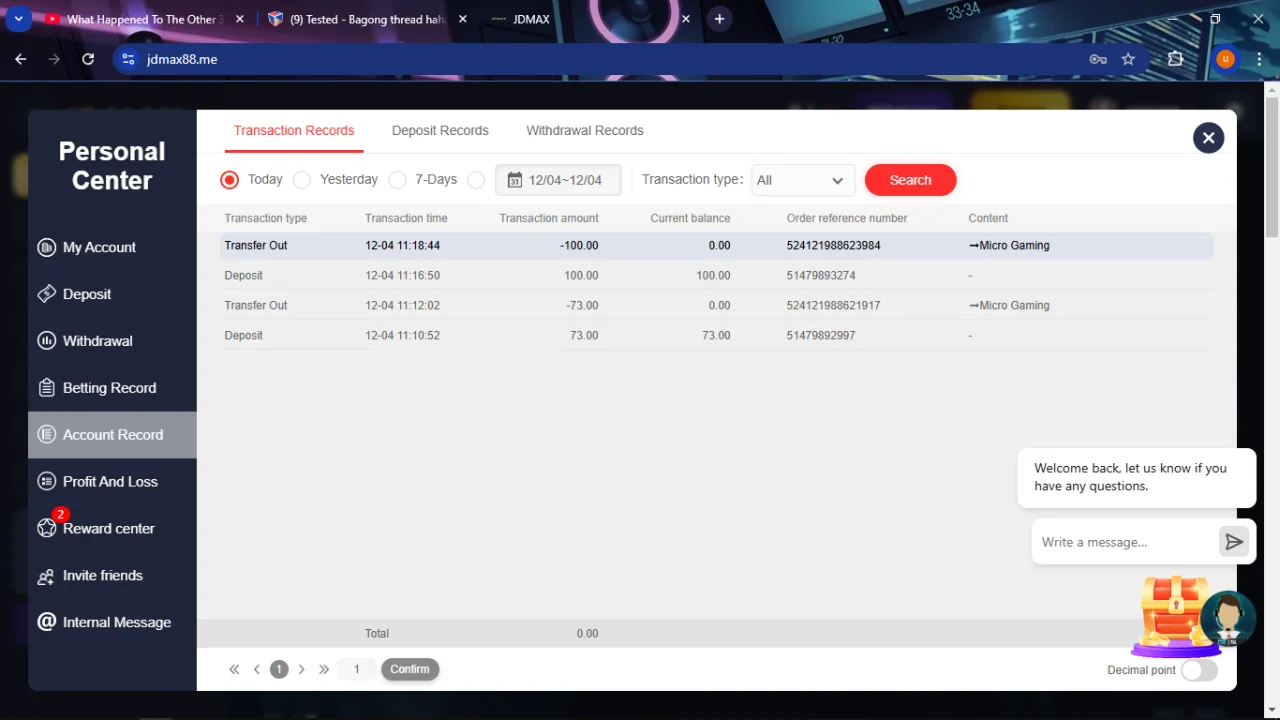Reload the jdmax88.me page
The height and width of the screenshot is (720, 1280).
[x=88, y=59]
